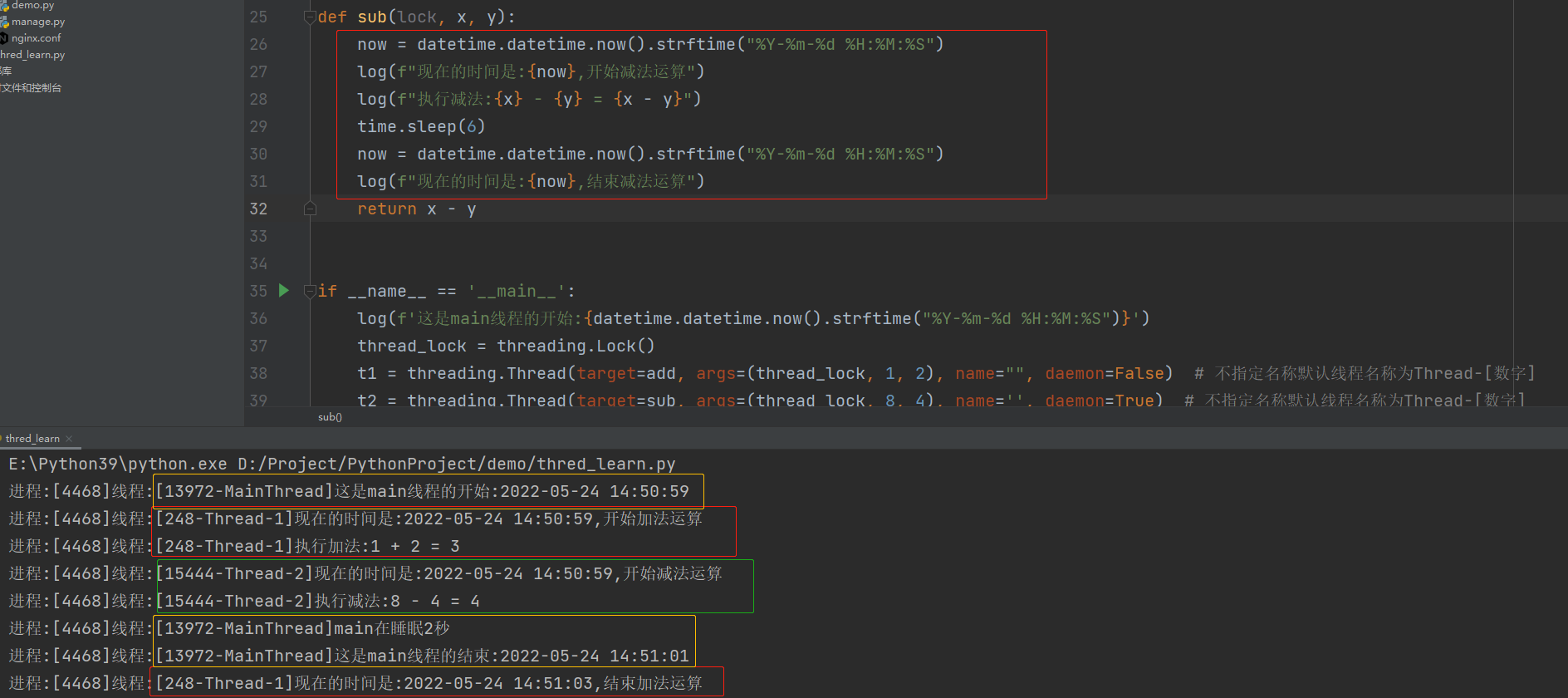Collapse the def sub function at line 25
The image size is (1568, 698).
[x=310, y=17]
